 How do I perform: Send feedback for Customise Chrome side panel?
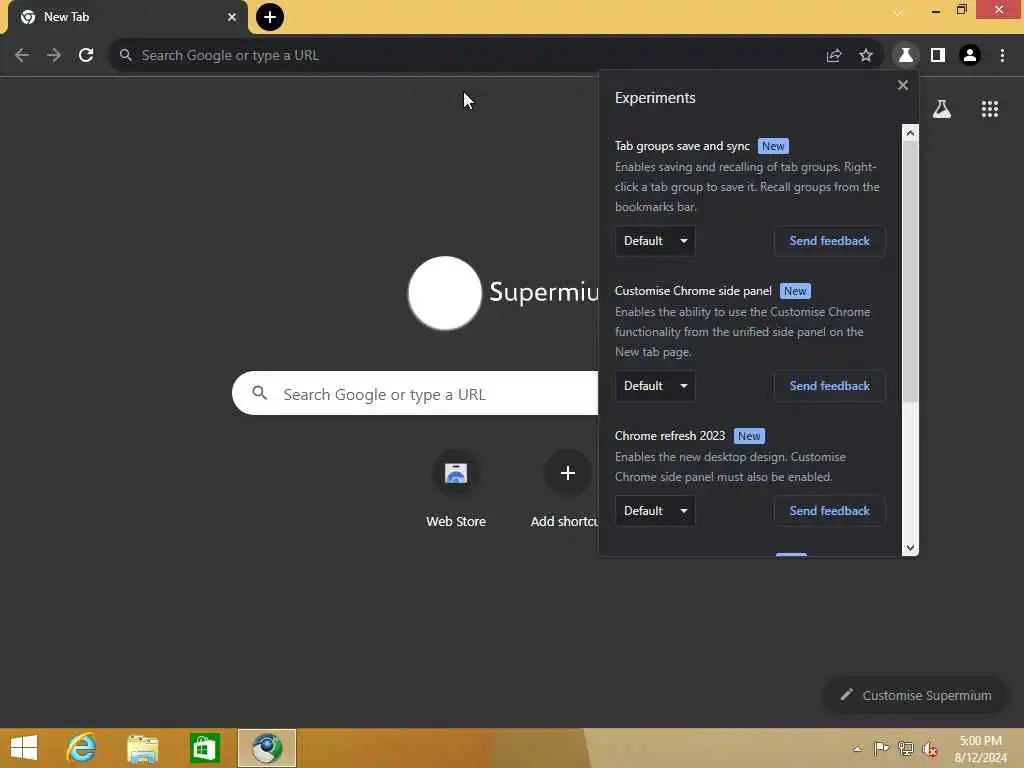point(829,386)
